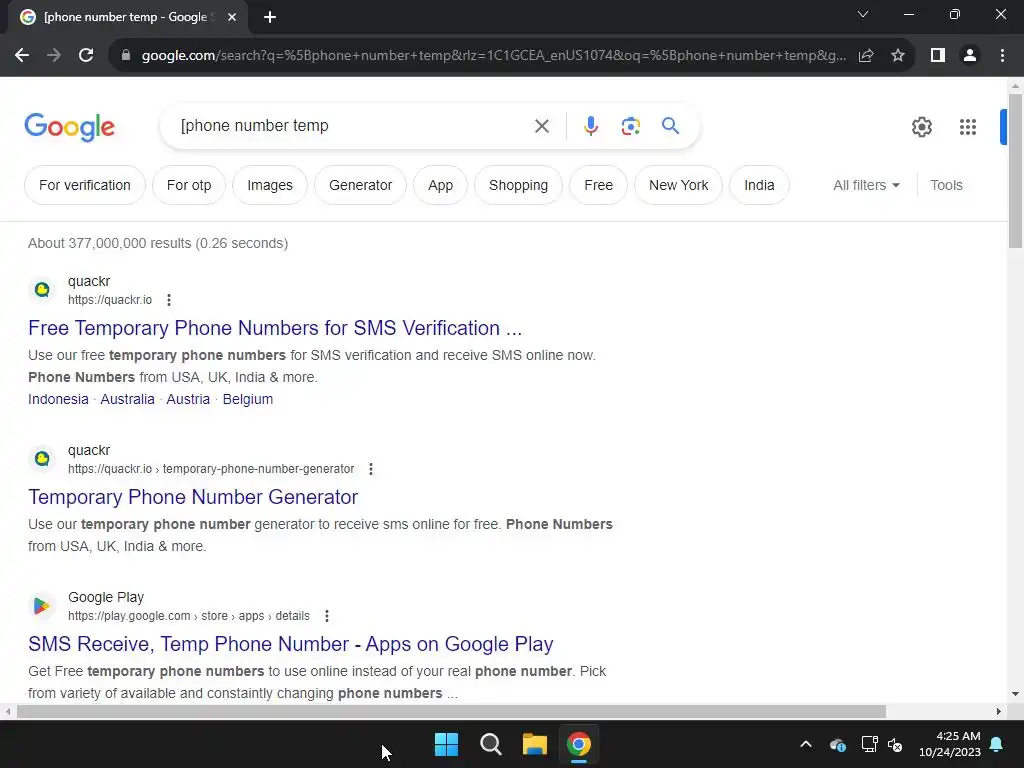Open Windows taskbar search
Screen dimensions: 1024x768
pyautogui.click(x=490, y=744)
